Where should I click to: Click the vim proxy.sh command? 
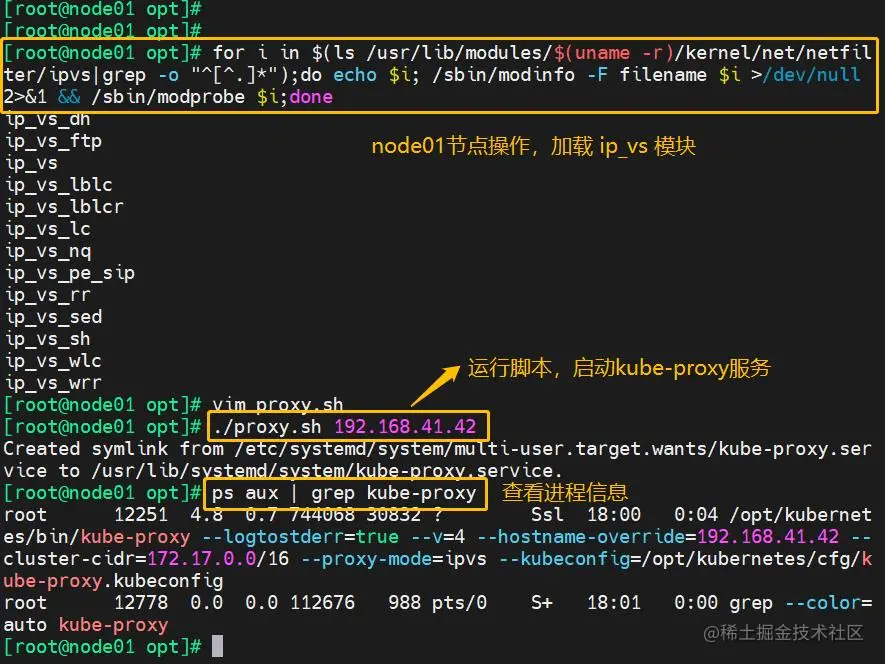coord(277,405)
